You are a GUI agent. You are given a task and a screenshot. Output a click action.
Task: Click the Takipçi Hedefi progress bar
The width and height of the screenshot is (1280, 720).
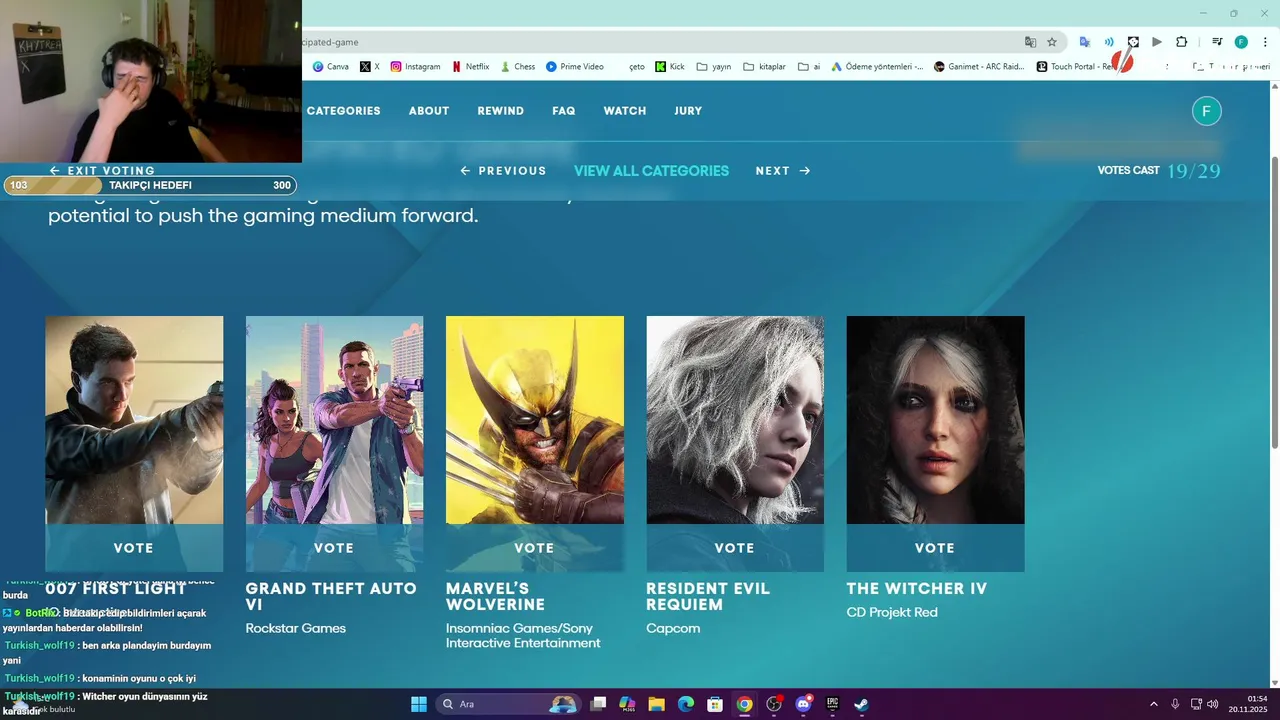point(150,185)
